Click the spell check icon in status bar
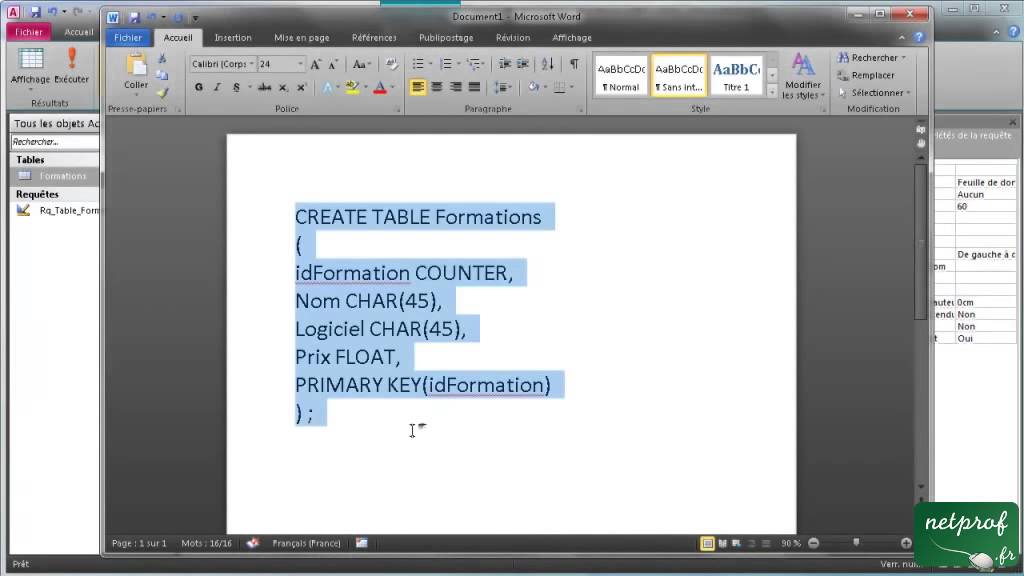This screenshot has height=576, width=1024. [x=253, y=543]
